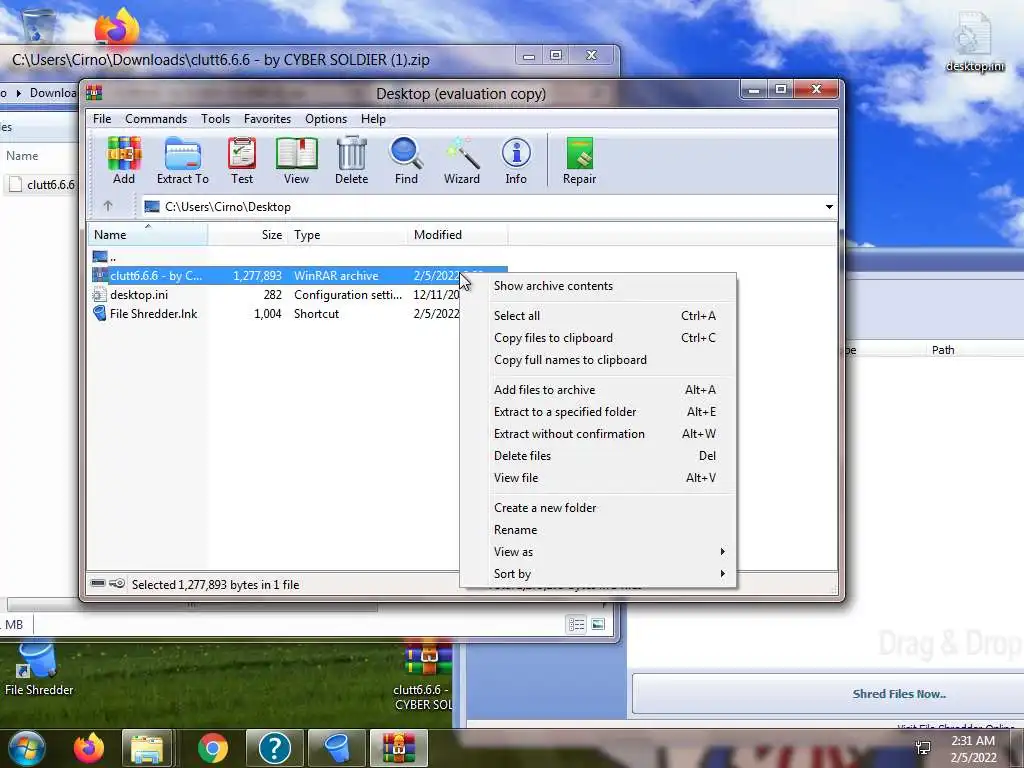1024x768 pixels.
Task: Open the Find magnifier icon
Action: [x=406, y=161]
